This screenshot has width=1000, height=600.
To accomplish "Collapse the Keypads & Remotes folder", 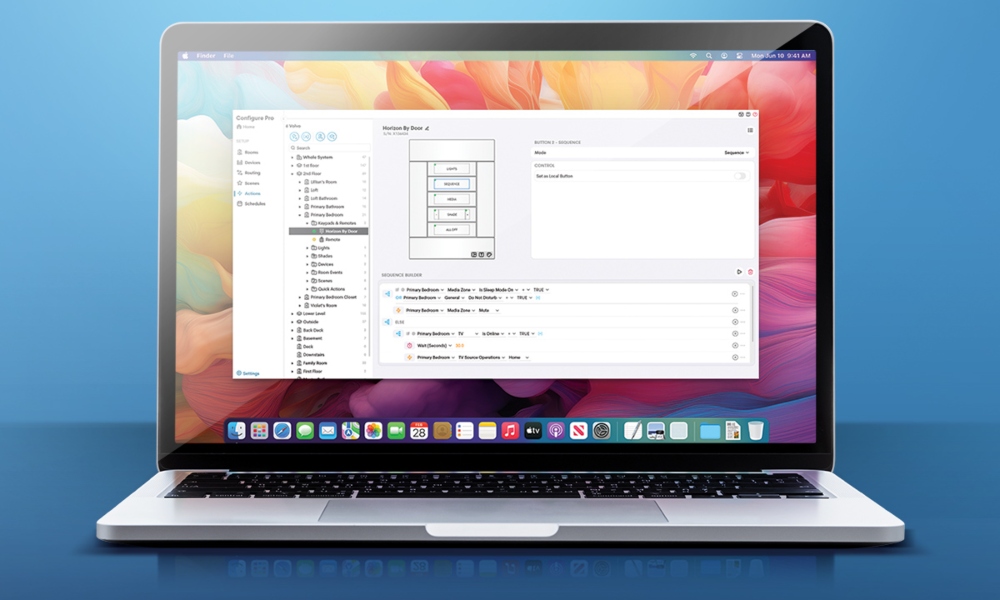I will [x=307, y=223].
